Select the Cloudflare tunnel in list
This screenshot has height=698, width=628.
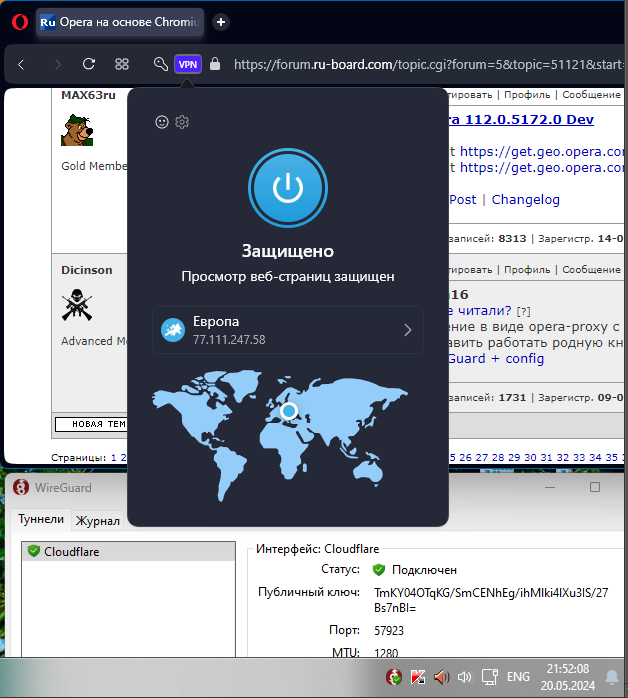(70, 551)
